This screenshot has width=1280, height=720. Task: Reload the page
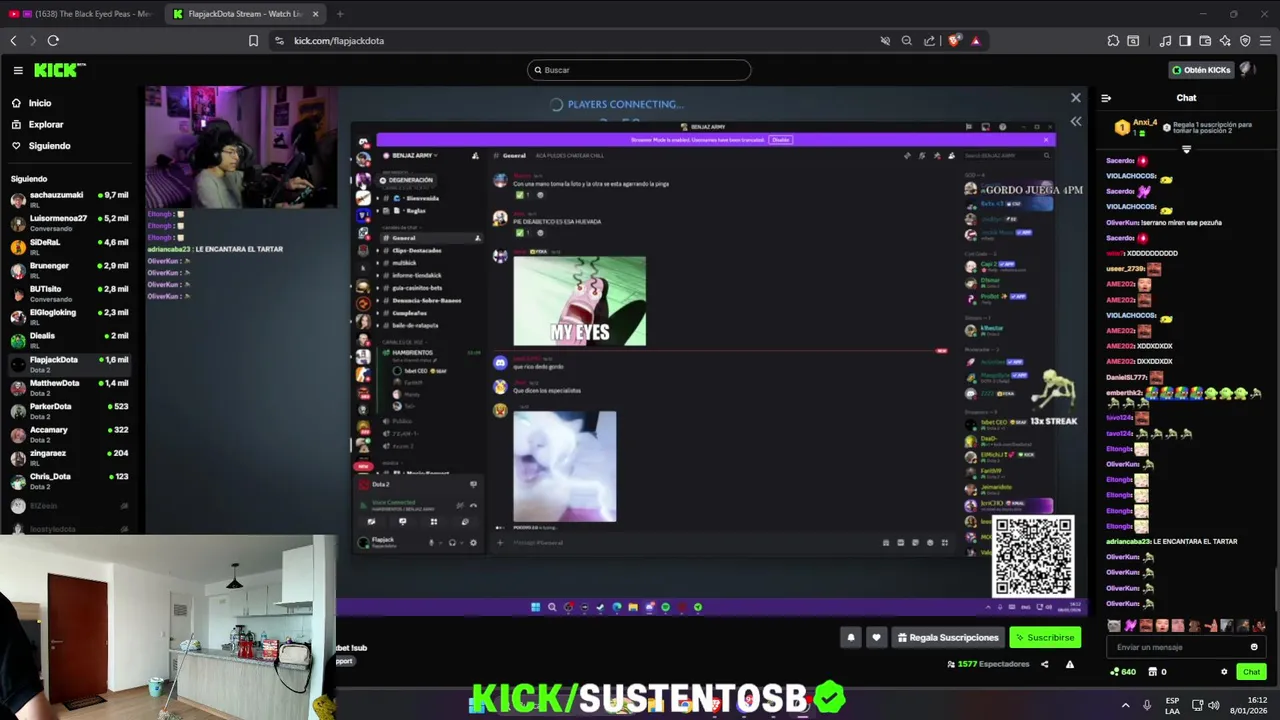[53, 41]
